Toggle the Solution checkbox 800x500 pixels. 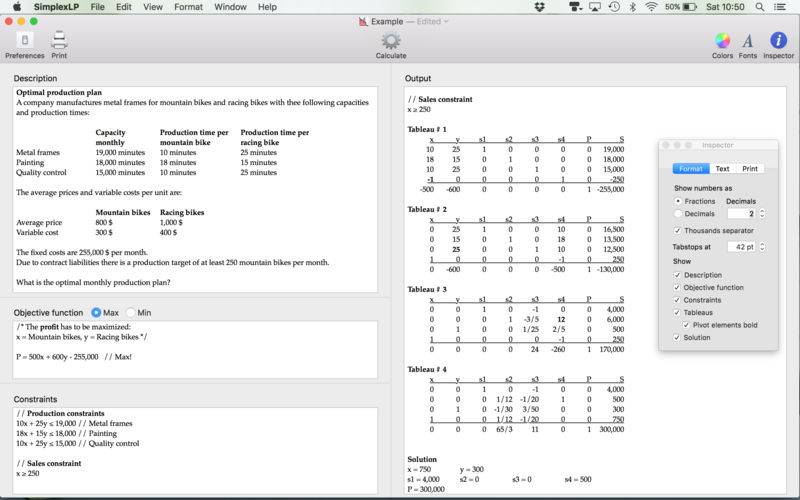678,337
